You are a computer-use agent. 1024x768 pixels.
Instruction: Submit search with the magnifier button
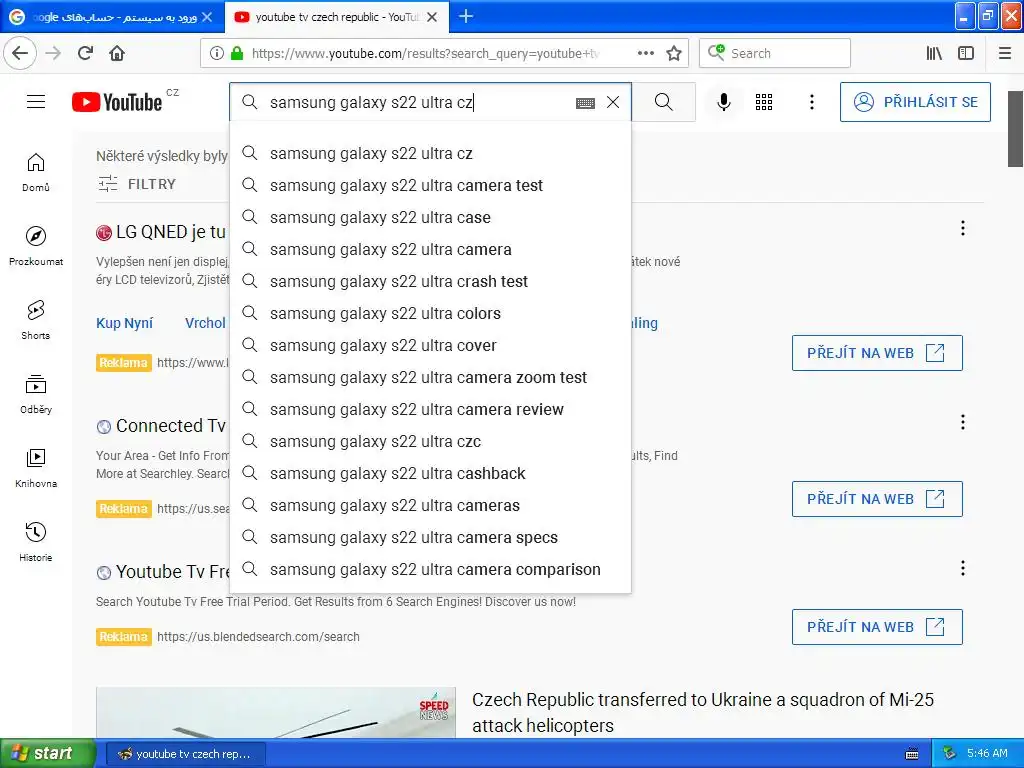(664, 102)
